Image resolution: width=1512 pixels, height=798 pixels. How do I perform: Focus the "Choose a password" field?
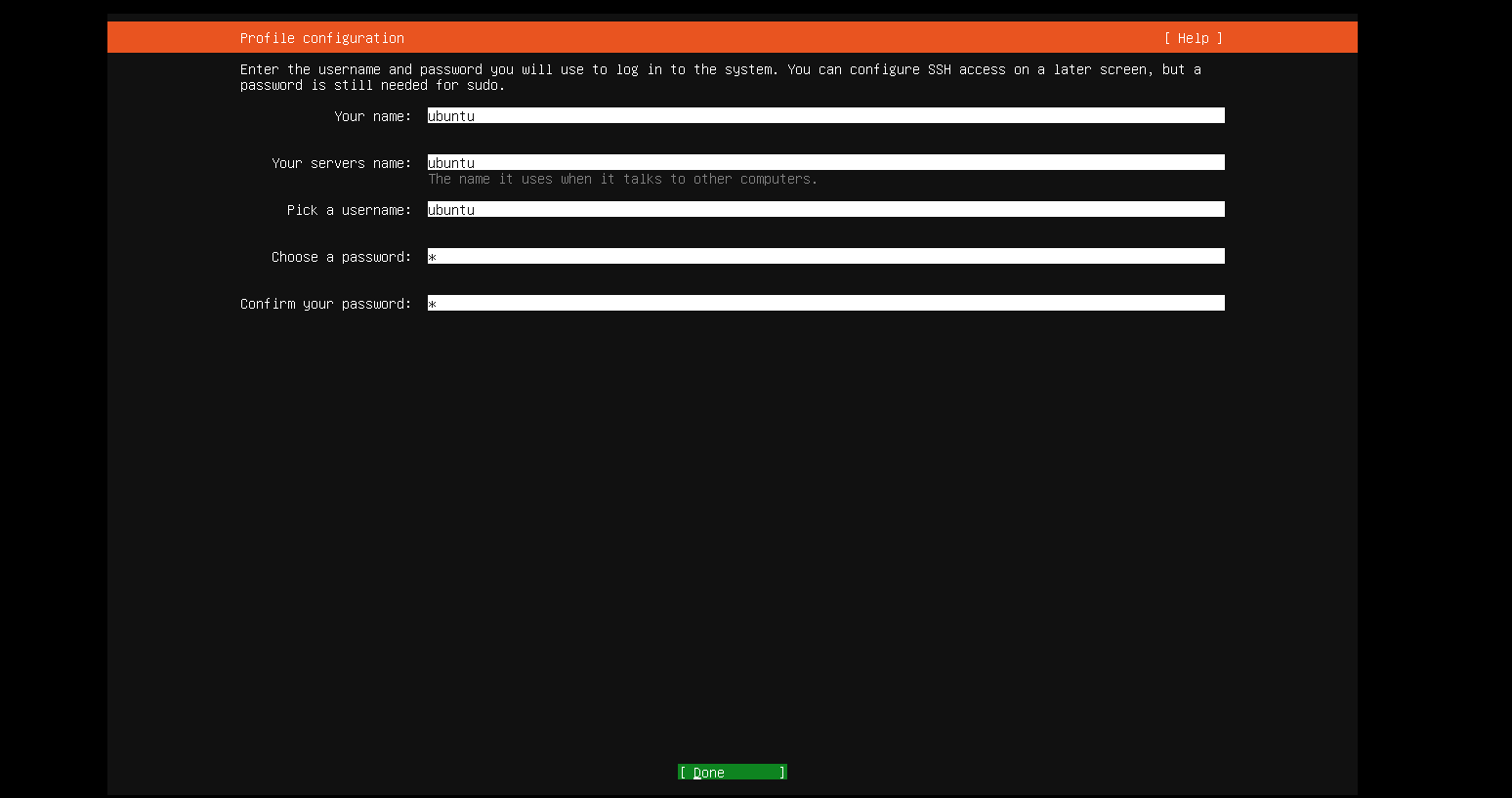(825, 256)
